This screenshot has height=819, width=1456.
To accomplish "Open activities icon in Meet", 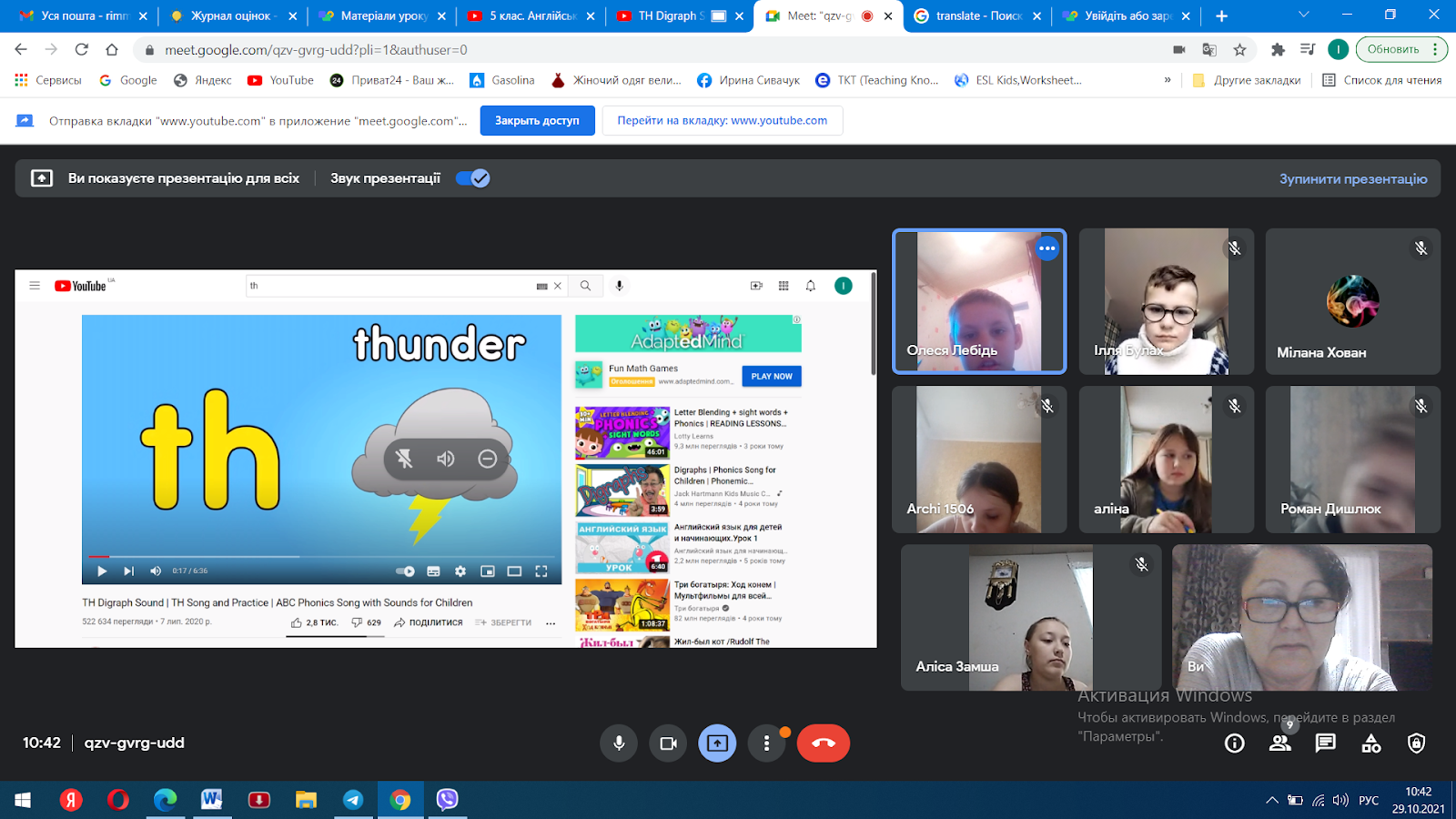I will 1371,743.
